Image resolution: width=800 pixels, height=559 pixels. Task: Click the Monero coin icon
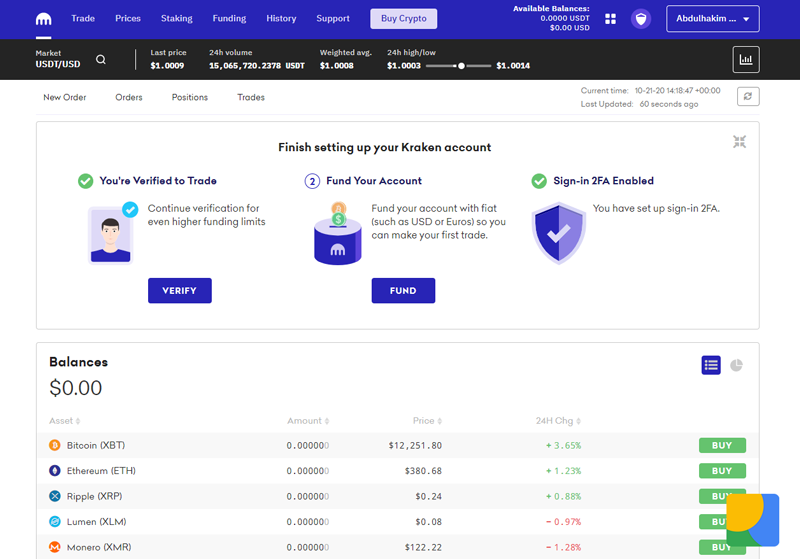55,547
